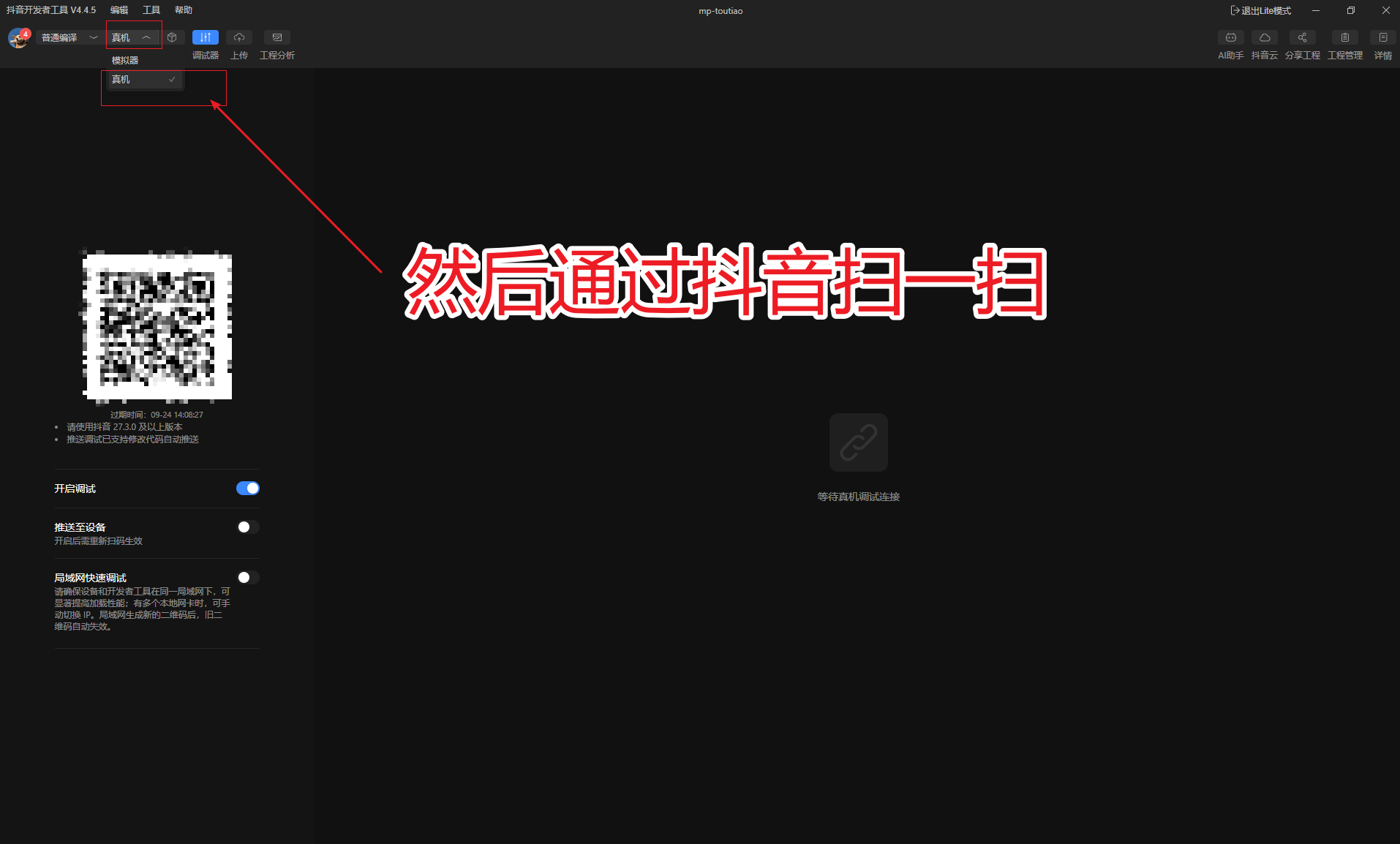Screen dimensions: 1400x844
Task: 点击退出Lite模式
Action: [x=1260, y=10]
